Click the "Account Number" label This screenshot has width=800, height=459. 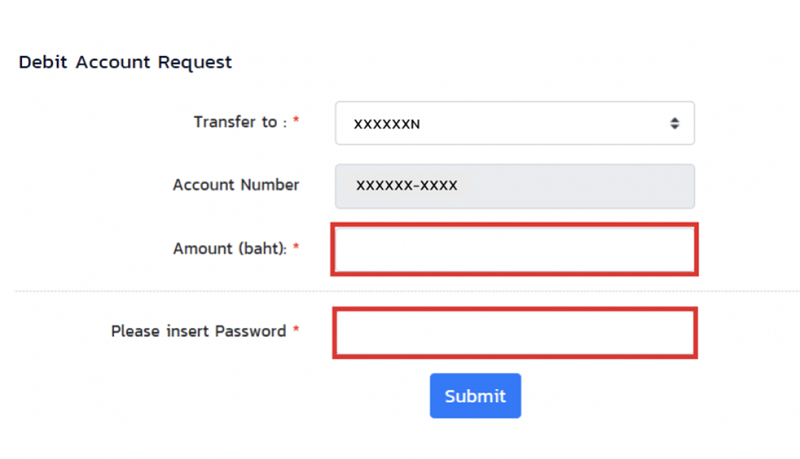(236, 185)
